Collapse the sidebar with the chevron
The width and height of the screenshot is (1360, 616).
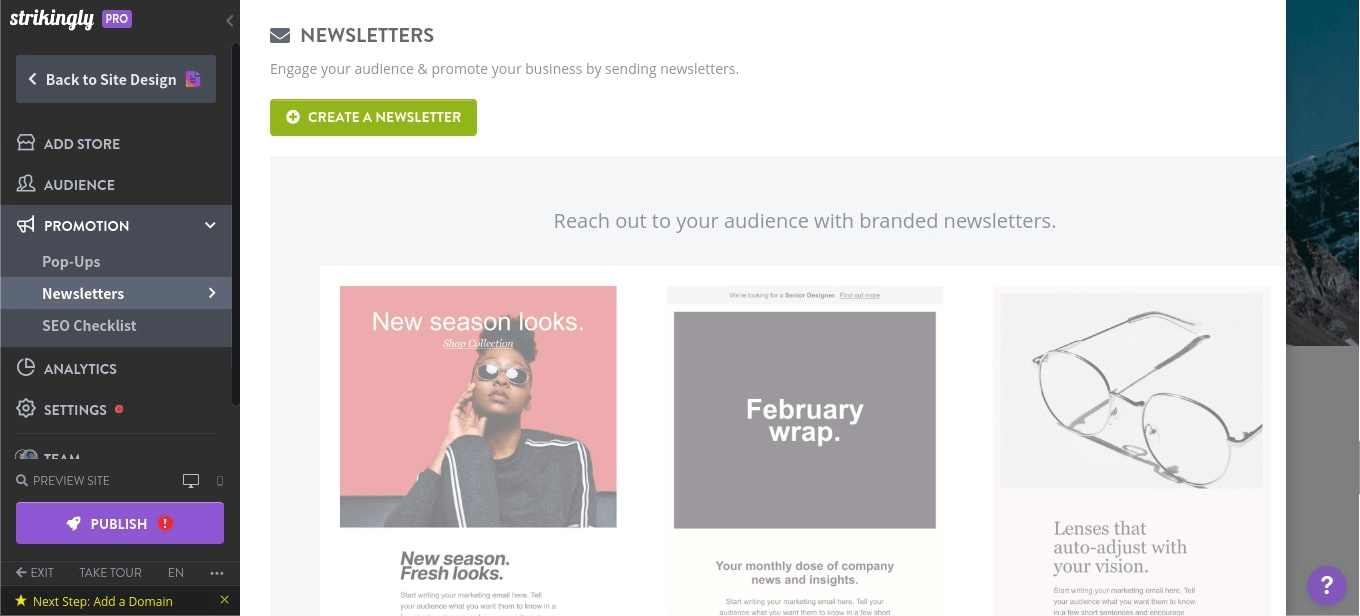229,21
